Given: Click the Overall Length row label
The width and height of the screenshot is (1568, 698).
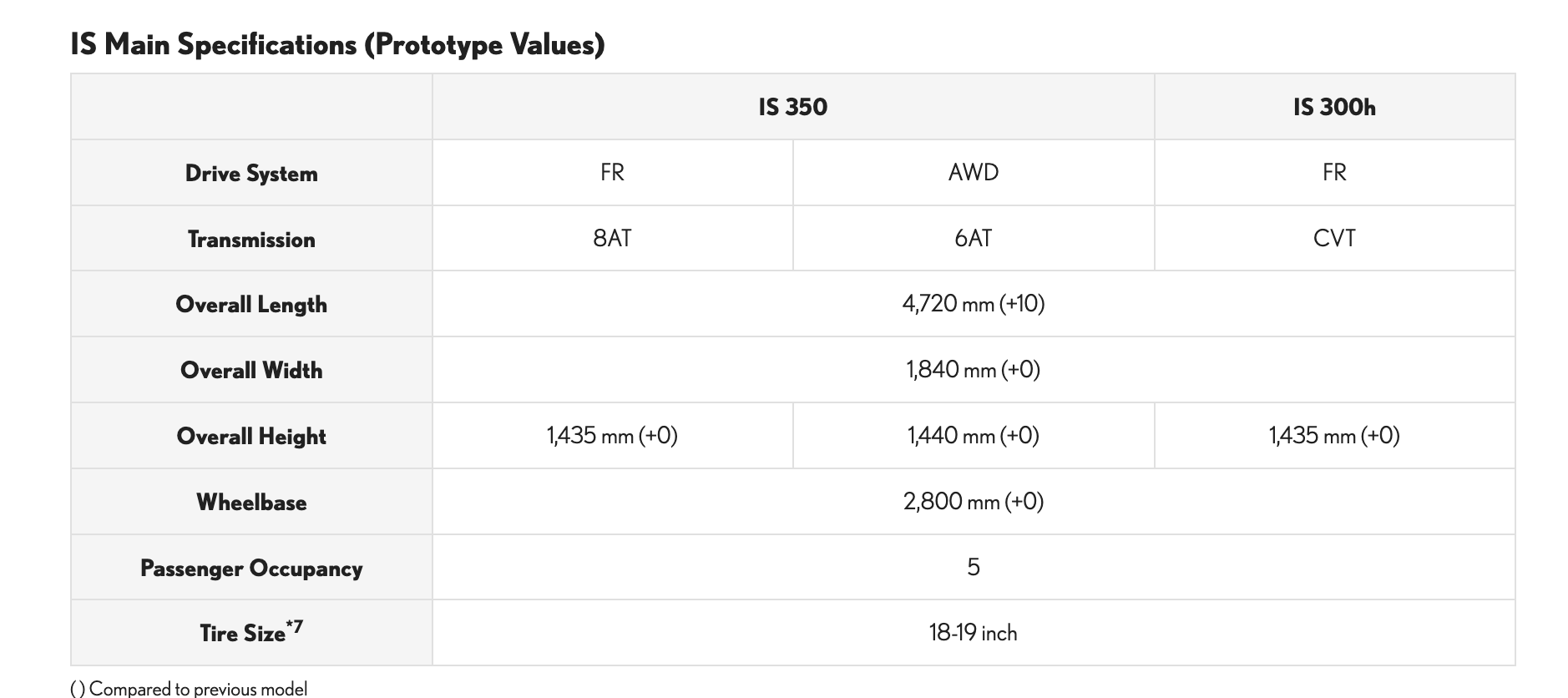Looking at the screenshot, I should (x=251, y=305).
